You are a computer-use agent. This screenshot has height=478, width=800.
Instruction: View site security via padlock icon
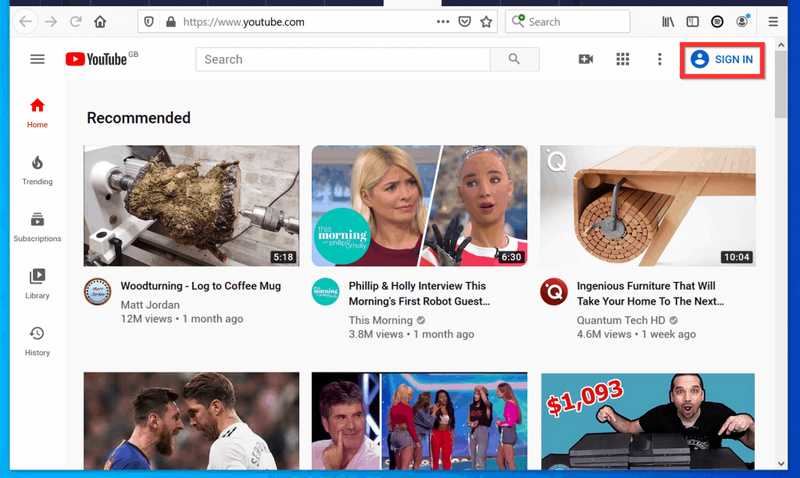[x=171, y=22]
